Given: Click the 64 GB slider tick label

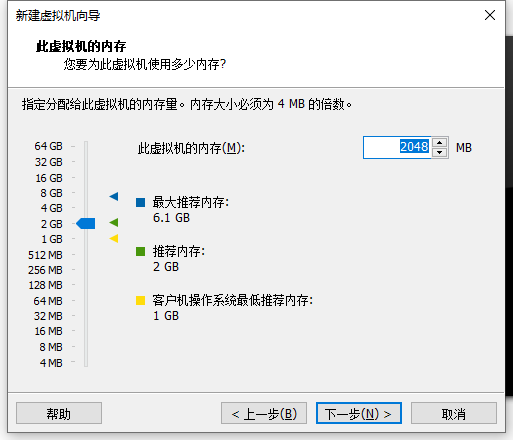Looking at the screenshot, I should click(x=48, y=146).
